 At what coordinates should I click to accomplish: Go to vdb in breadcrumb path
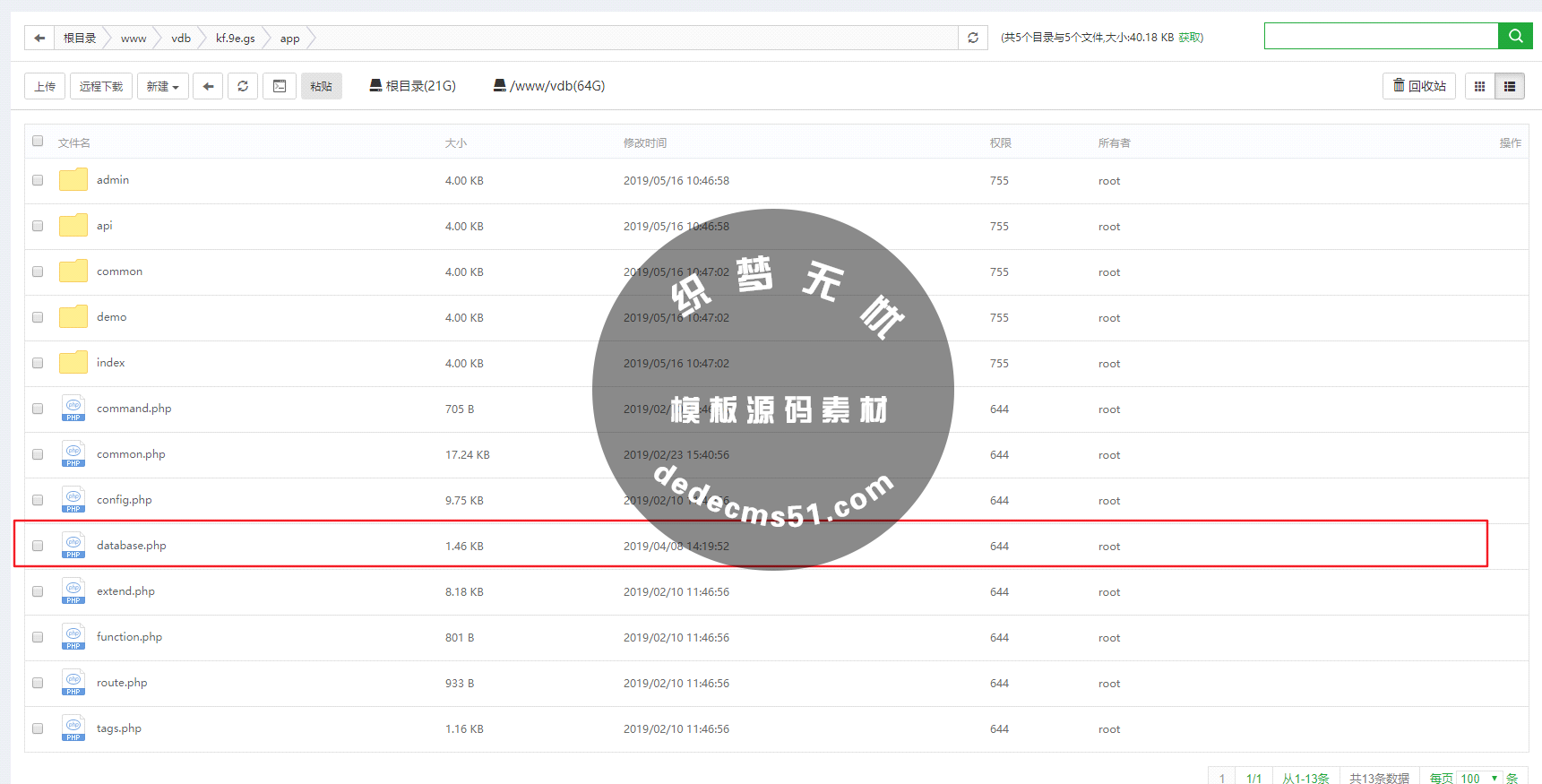[x=181, y=39]
